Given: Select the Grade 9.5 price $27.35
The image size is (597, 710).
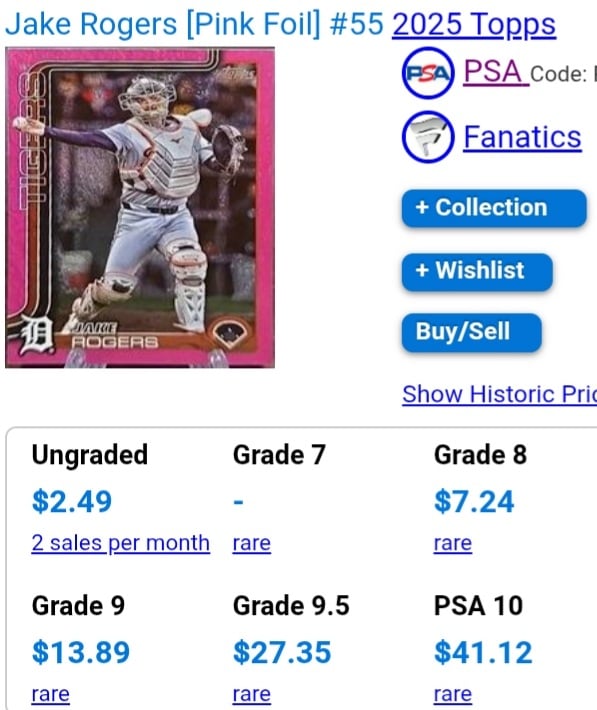Looking at the screenshot, I should (282, 652).
